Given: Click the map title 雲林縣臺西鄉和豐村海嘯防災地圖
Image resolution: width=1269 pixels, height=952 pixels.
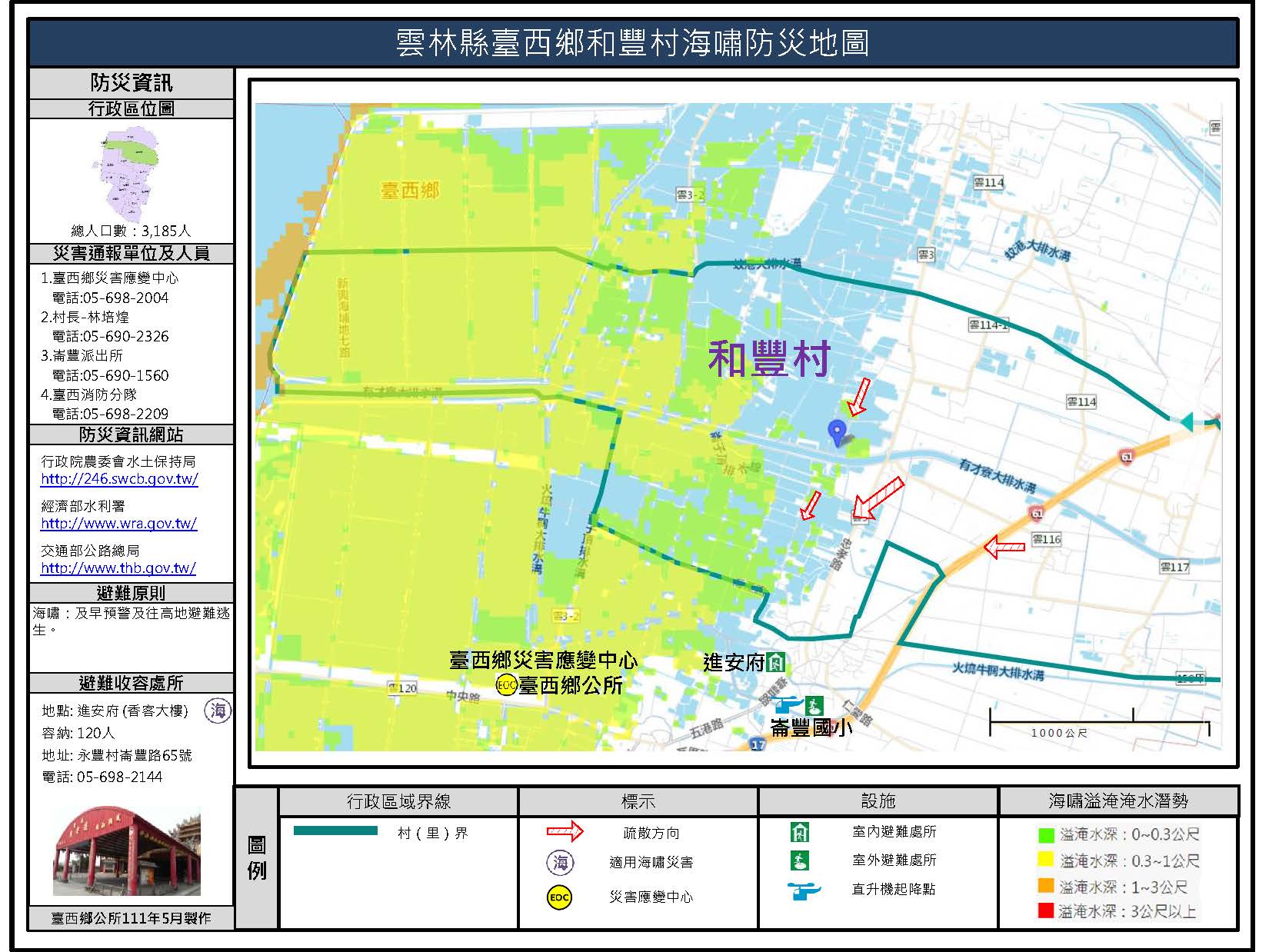Looking at the screenshot, I should tap(633, 43).
